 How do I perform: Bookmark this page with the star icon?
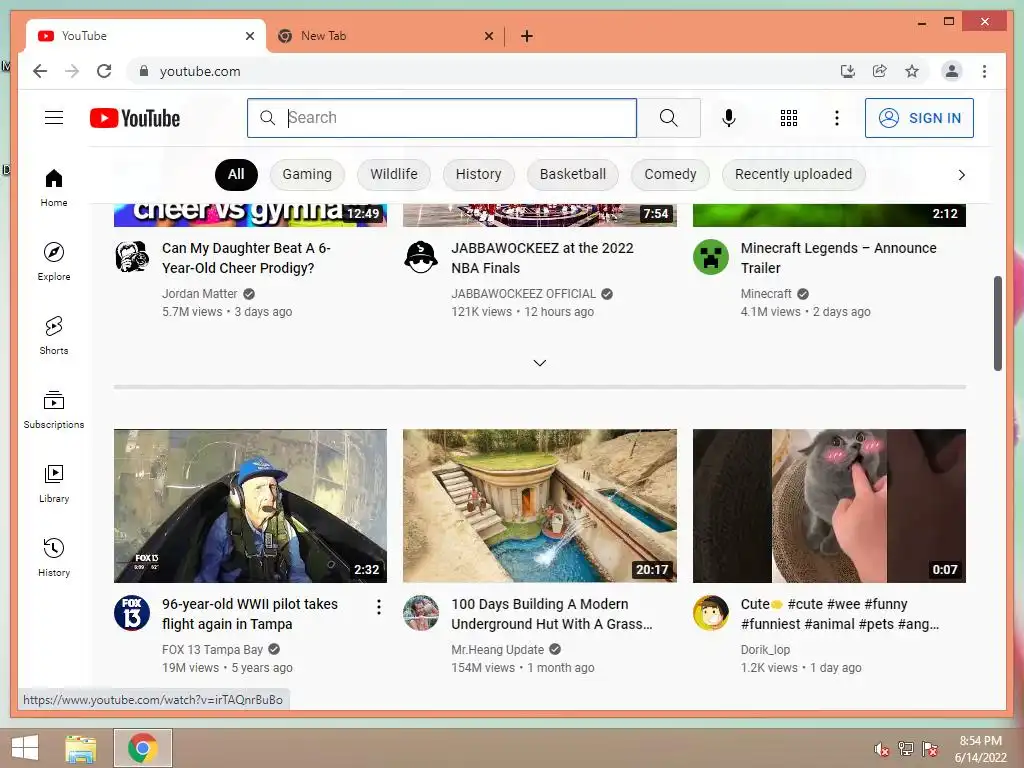point(912,71)
